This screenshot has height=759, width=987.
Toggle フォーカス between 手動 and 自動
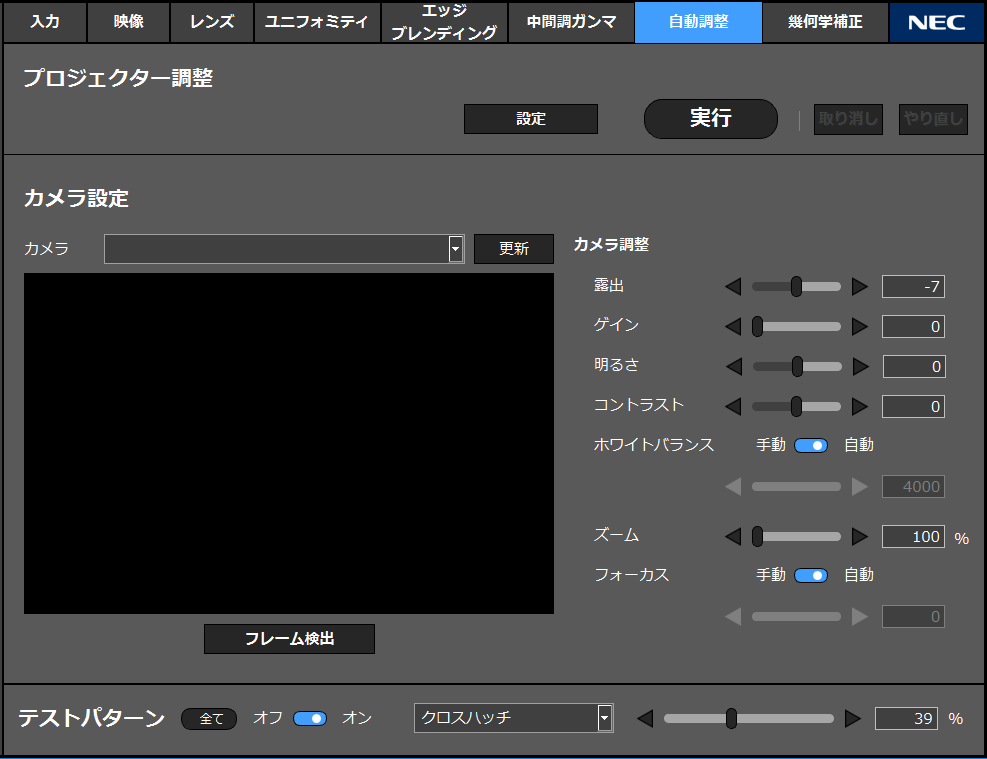pyautogui.click(x=811, y=575)
